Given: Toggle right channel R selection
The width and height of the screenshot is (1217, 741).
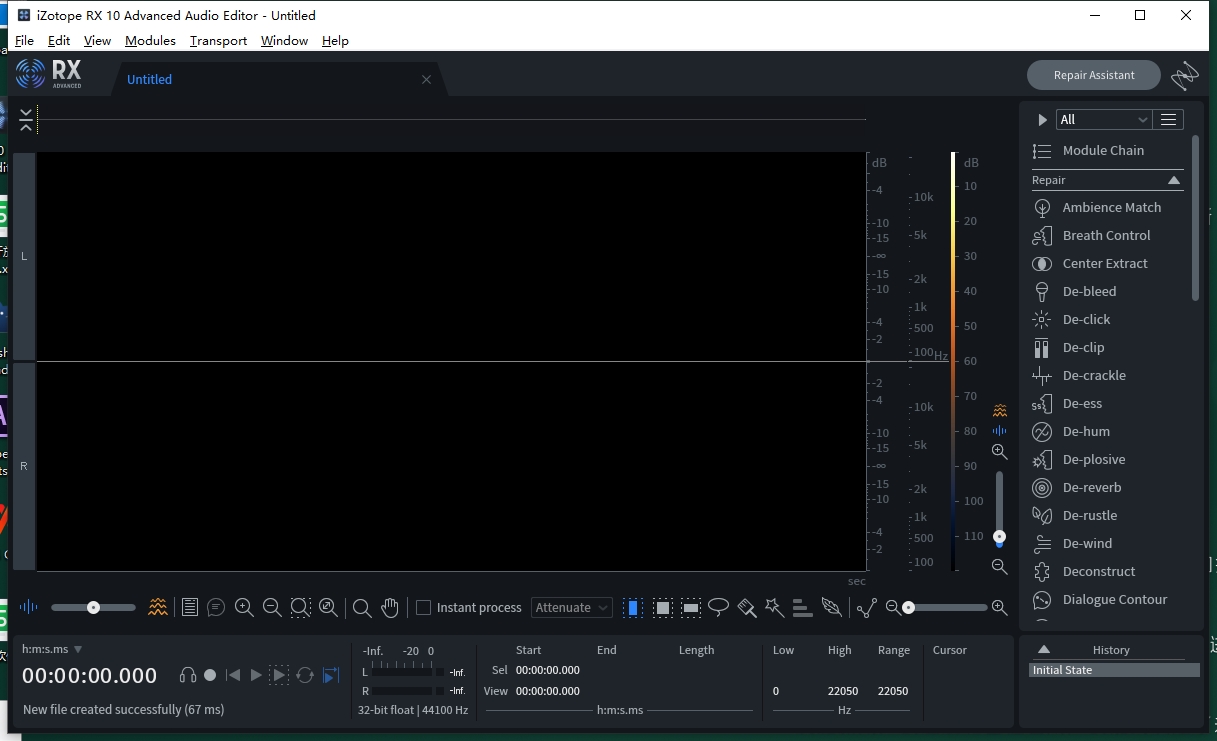Looking at the screenshot, I should point(24,466).
